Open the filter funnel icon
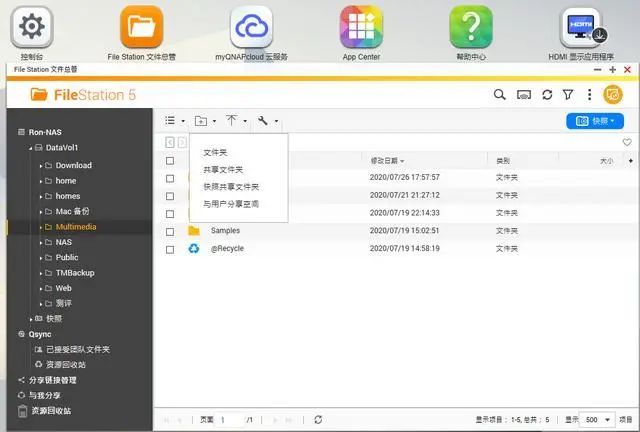 568,95
